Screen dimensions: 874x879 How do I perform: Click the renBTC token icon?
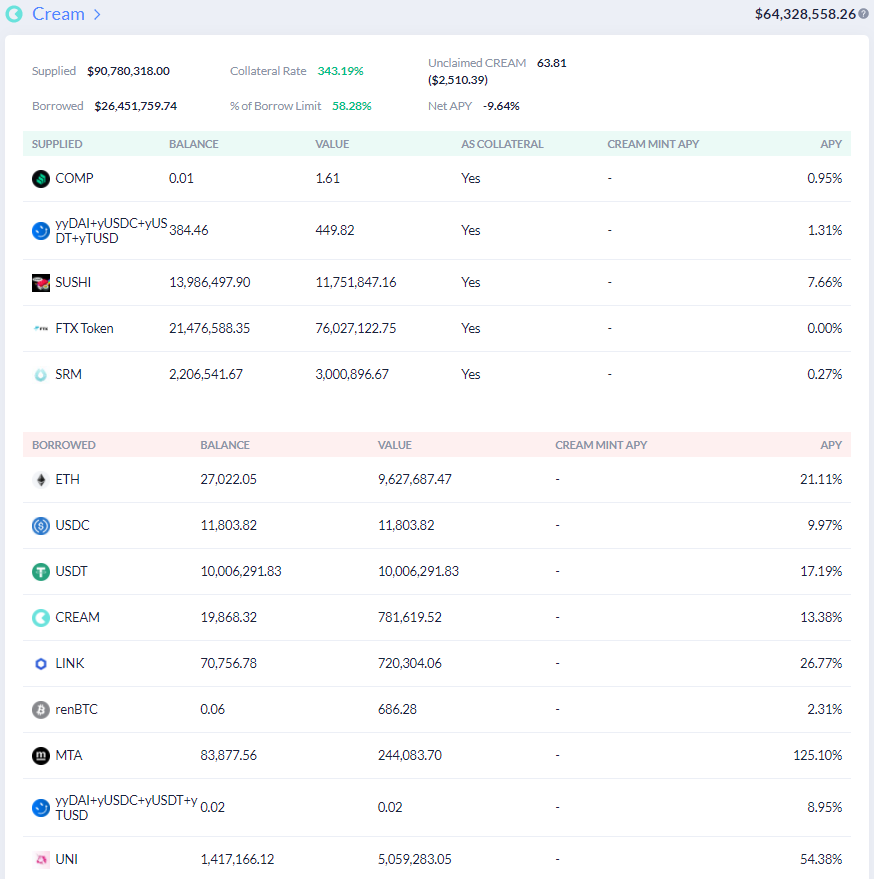click(41, 710)
